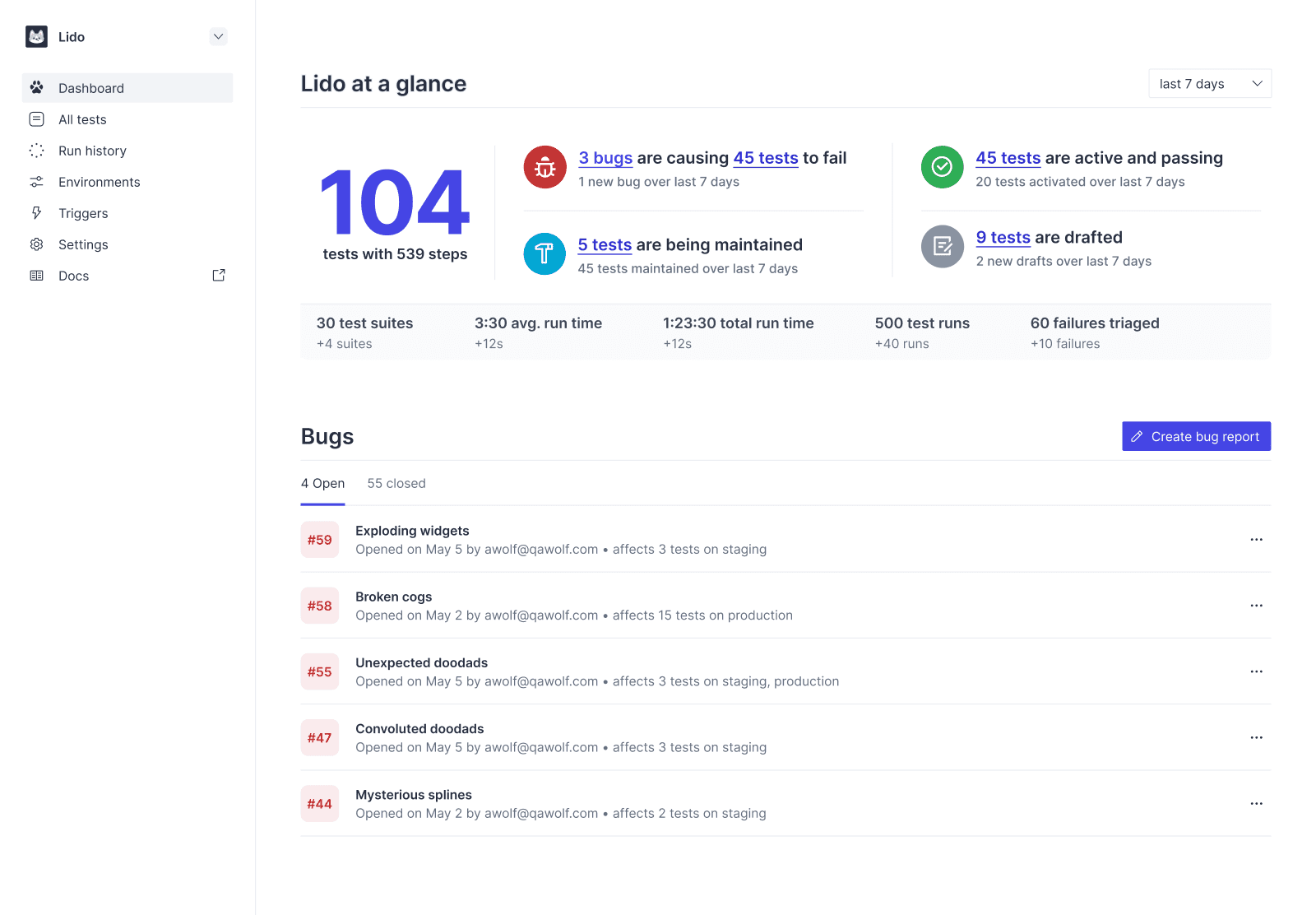Open options menu for bug #59
The image size is (1316, 915).
tap(1256, 539)
